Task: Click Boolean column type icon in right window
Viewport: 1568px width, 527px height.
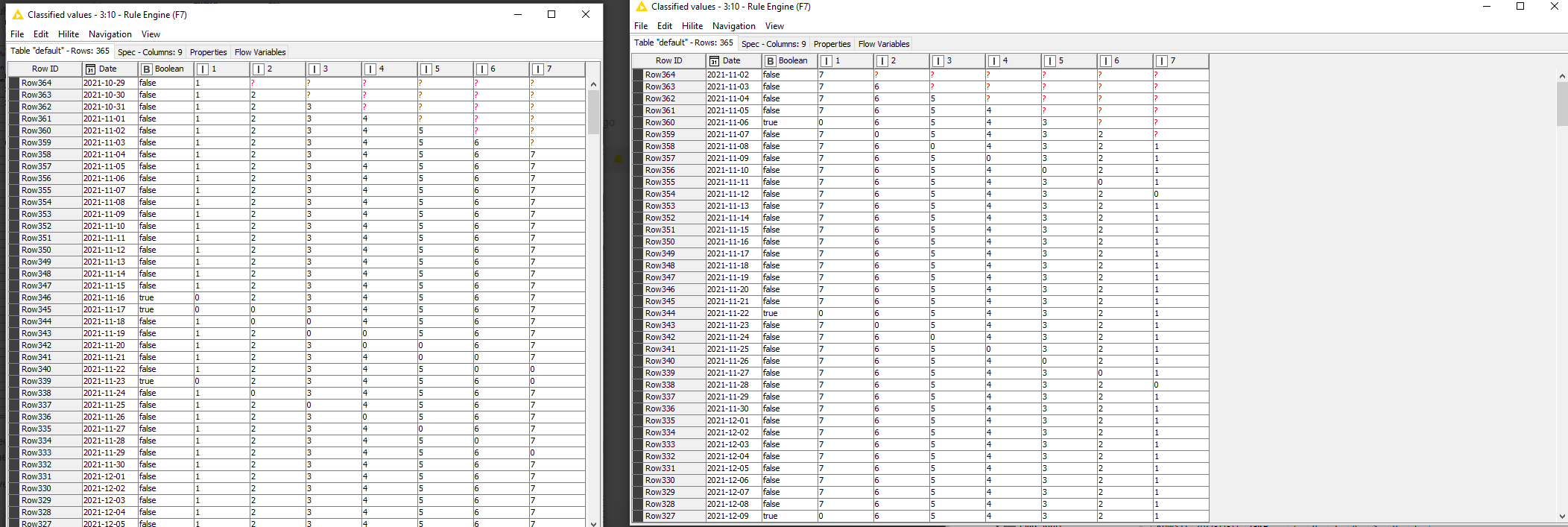Action: (x=770, y=61)
